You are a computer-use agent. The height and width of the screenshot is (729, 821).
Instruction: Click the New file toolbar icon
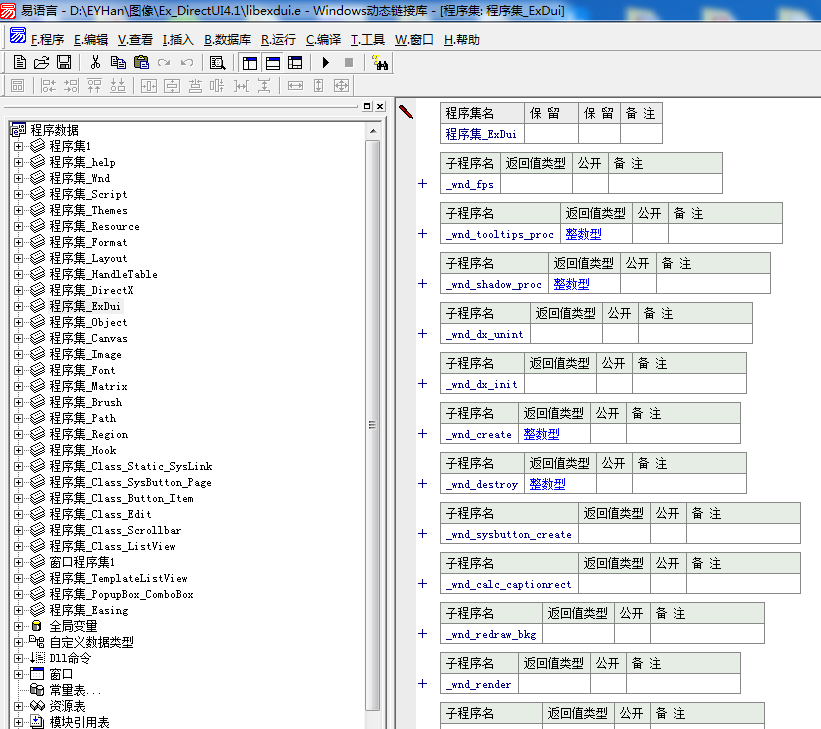(19, 63)
